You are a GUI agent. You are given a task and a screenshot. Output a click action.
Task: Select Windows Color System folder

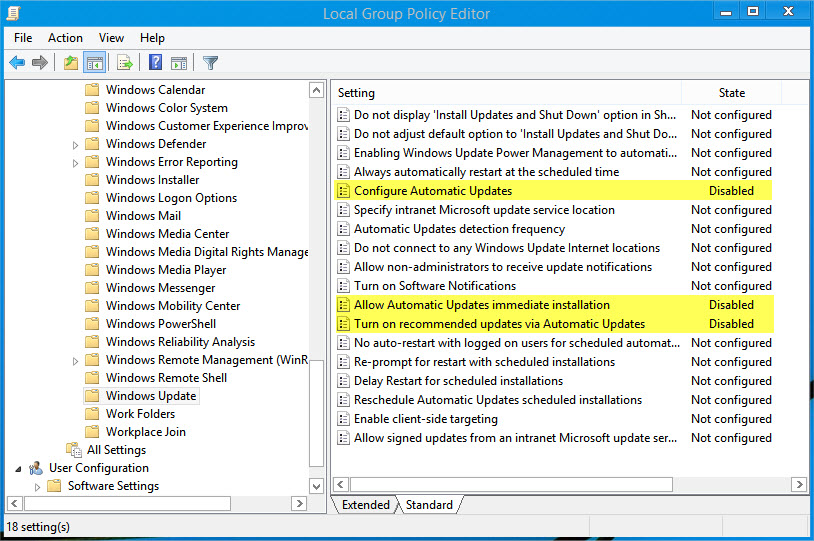point(167,108)
